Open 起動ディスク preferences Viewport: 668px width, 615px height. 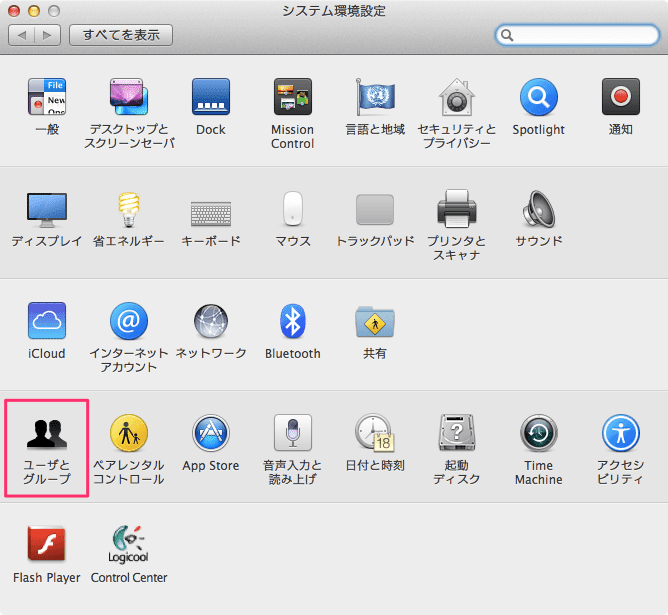pos(457,433)
